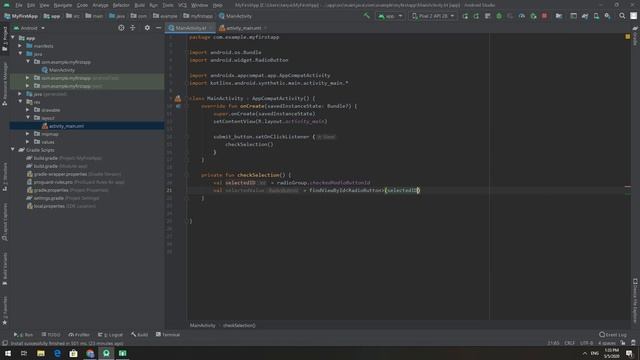Expand the mipmap folder
This screenshot has height=360, width=640.
[28, 133]
